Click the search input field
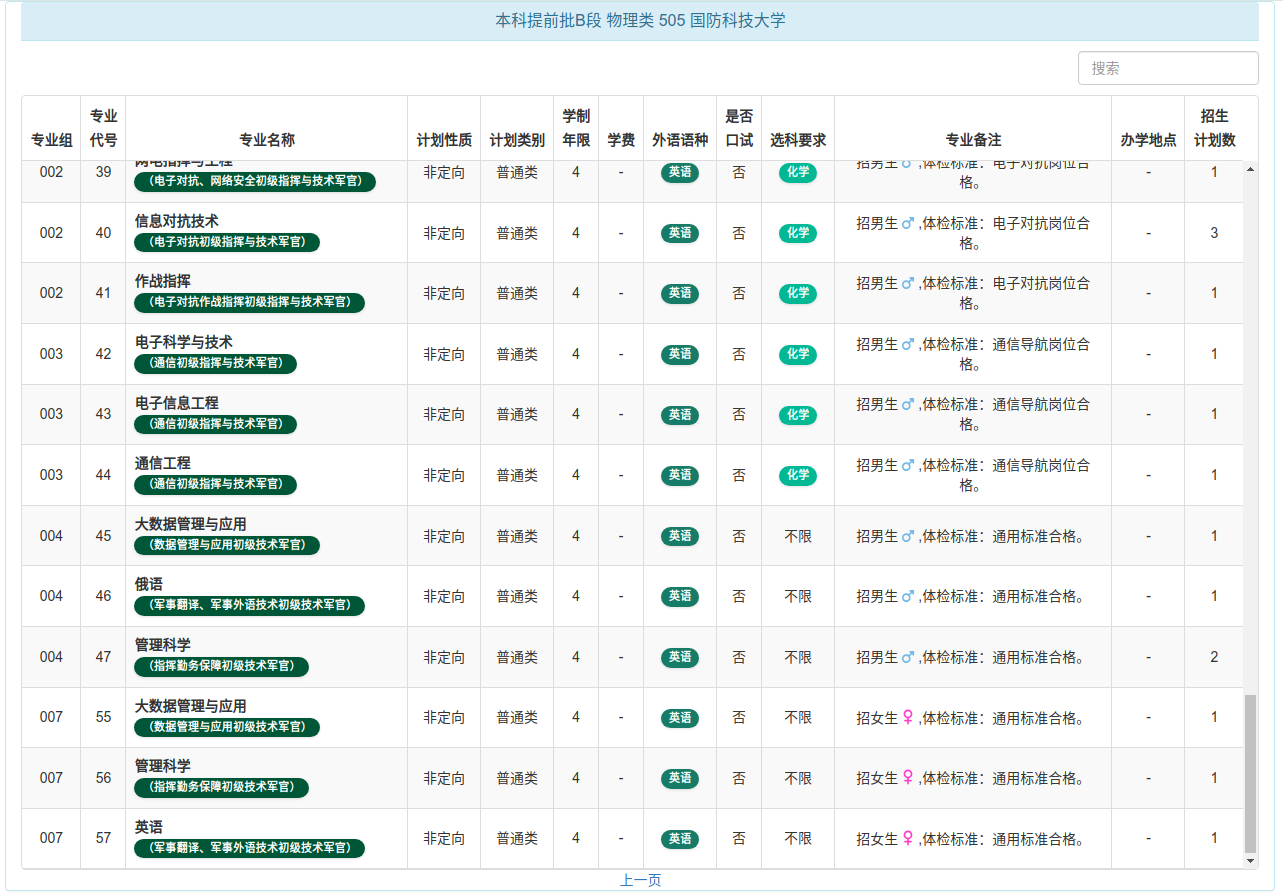This screenshot has height=894, width=1283. tap(1168, 68)
